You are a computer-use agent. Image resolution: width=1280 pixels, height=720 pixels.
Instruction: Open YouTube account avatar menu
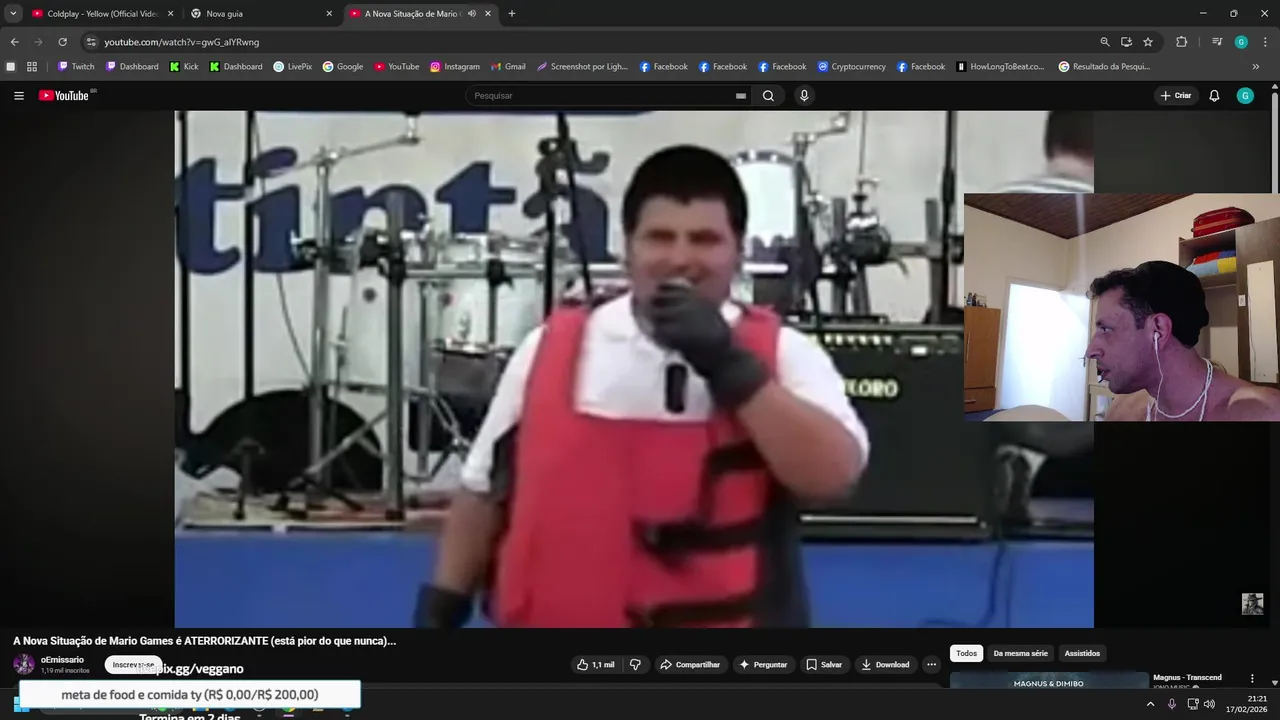1245,96
